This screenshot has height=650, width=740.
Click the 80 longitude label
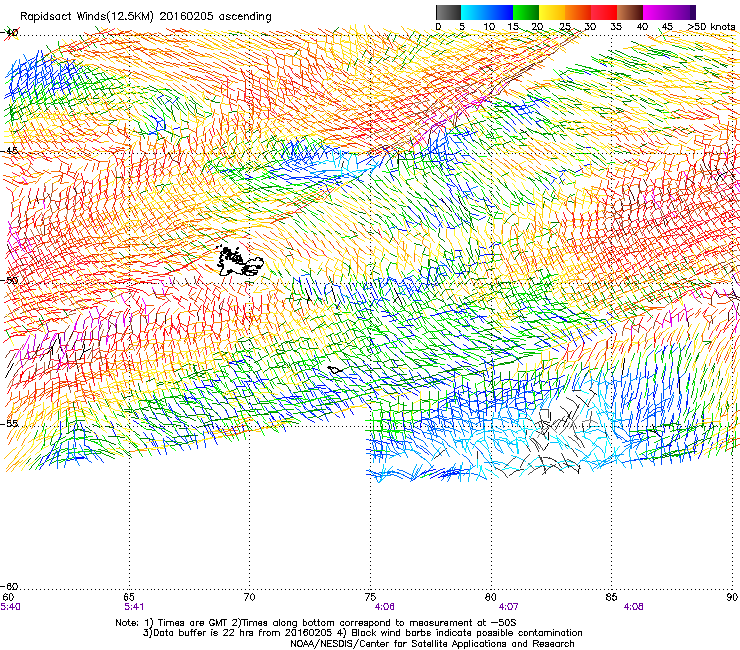coord(491,597)
